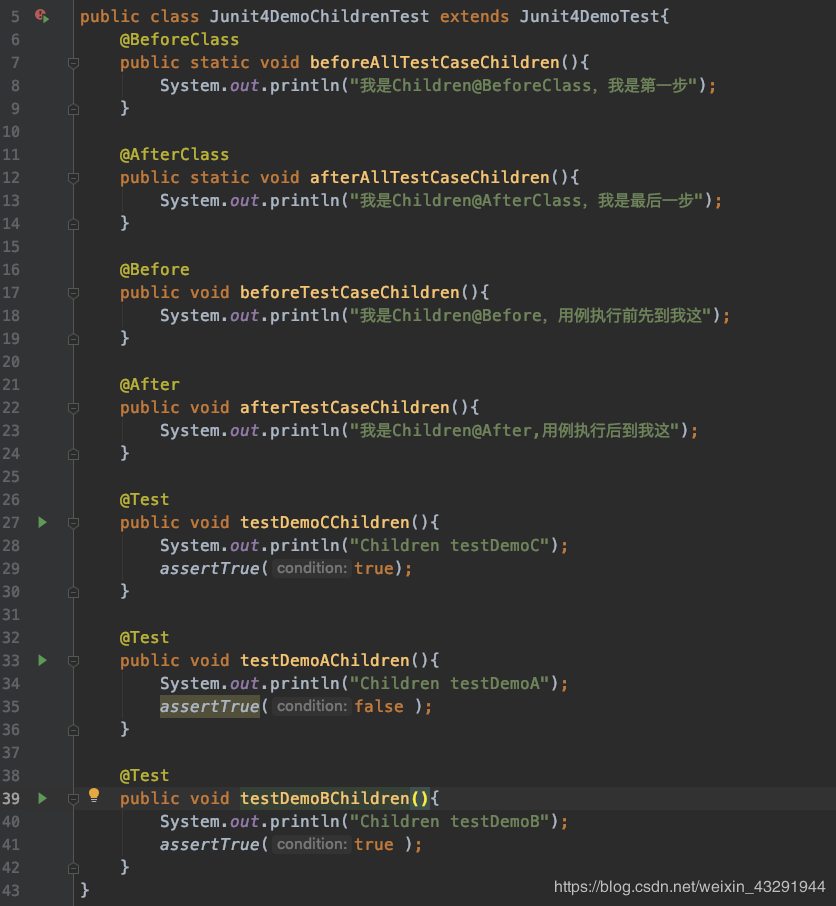The image size is (836, 906).
Task: Click the extends keyword on line 5
Action: coord(474,16)
